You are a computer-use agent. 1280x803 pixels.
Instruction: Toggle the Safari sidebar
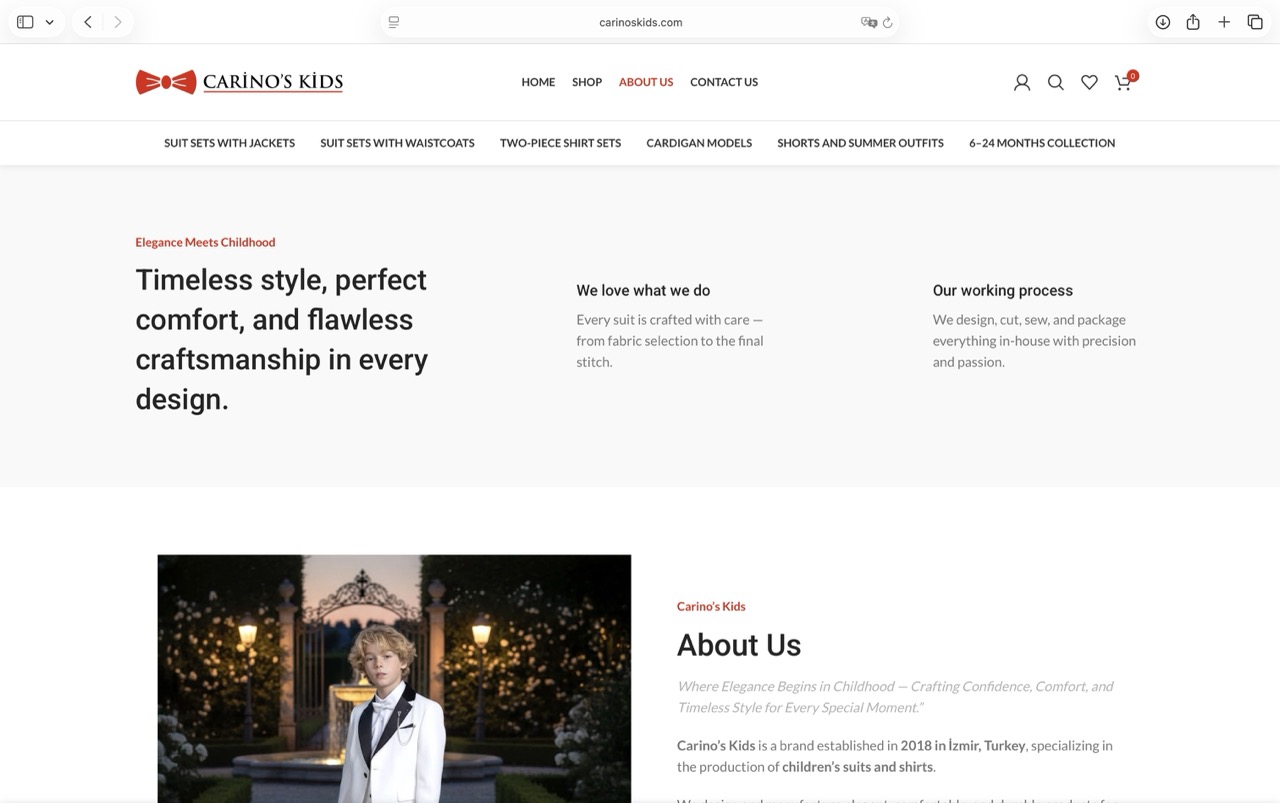[x=25, y=22]
